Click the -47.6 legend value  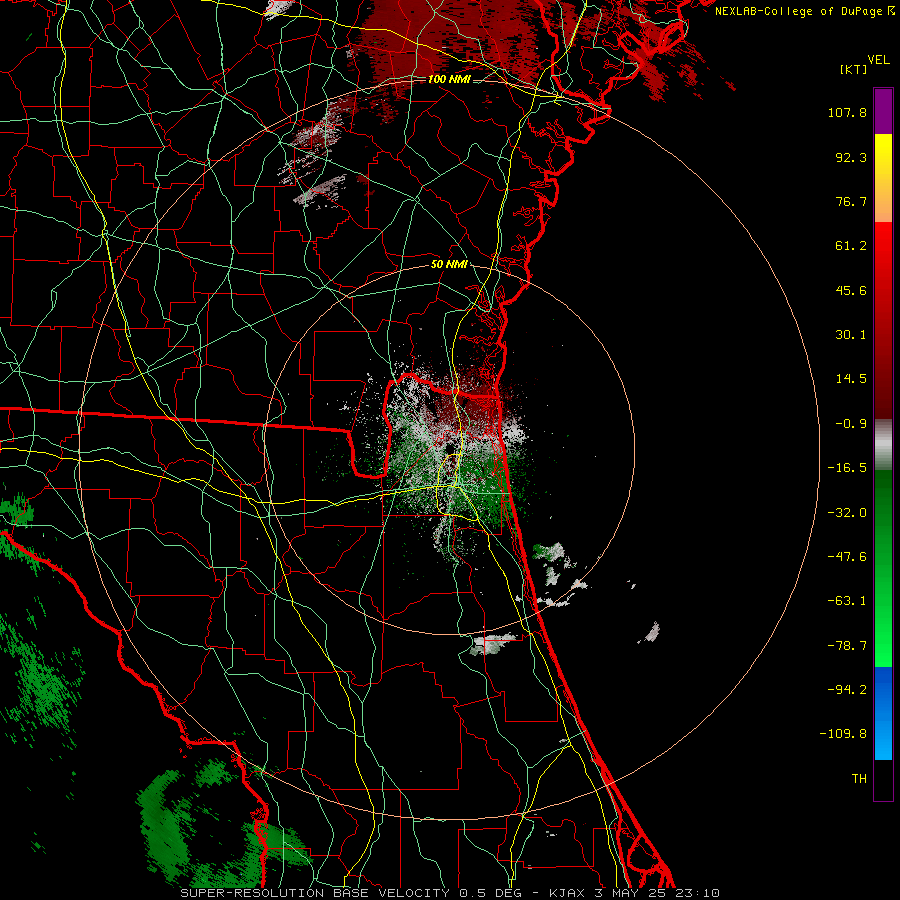click(847, 557)
